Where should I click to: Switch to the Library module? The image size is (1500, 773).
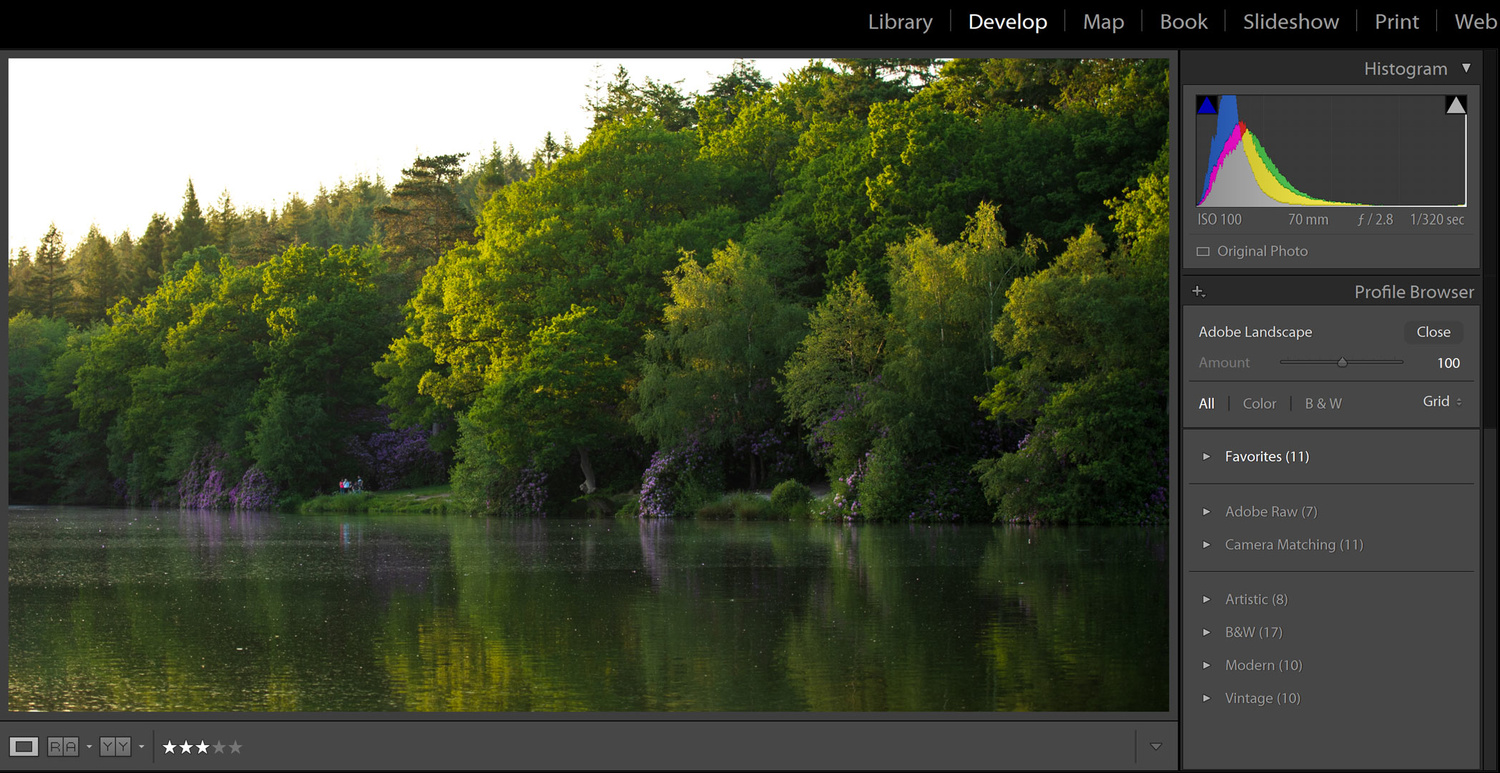pyautogui.click(x=900, y=22)
